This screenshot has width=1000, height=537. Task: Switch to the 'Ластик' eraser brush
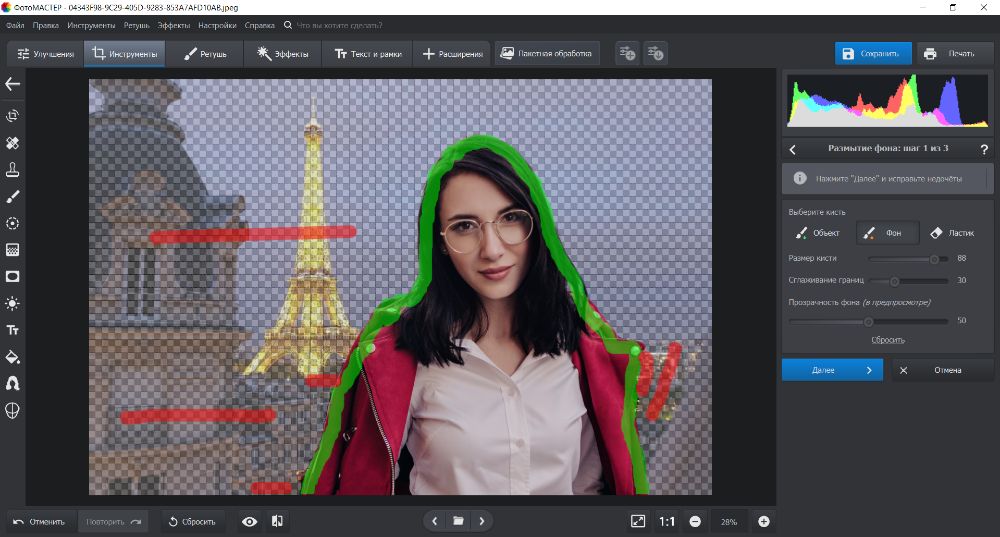click(x=951, y=233)
